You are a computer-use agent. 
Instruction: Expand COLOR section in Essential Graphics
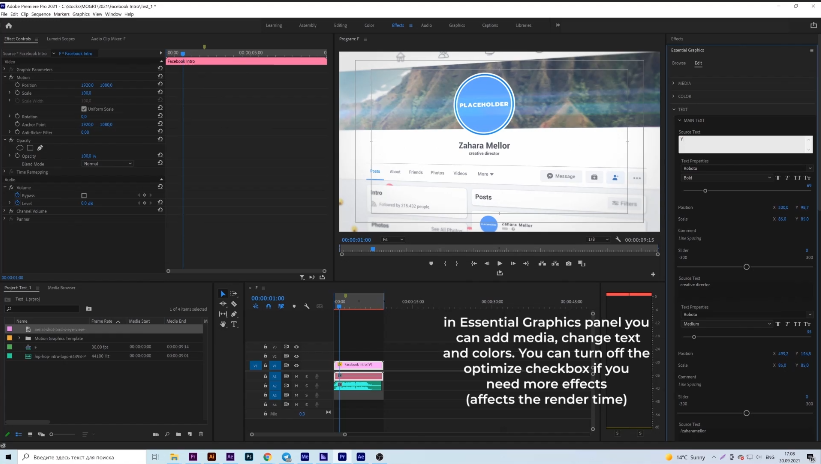(674, 96)
